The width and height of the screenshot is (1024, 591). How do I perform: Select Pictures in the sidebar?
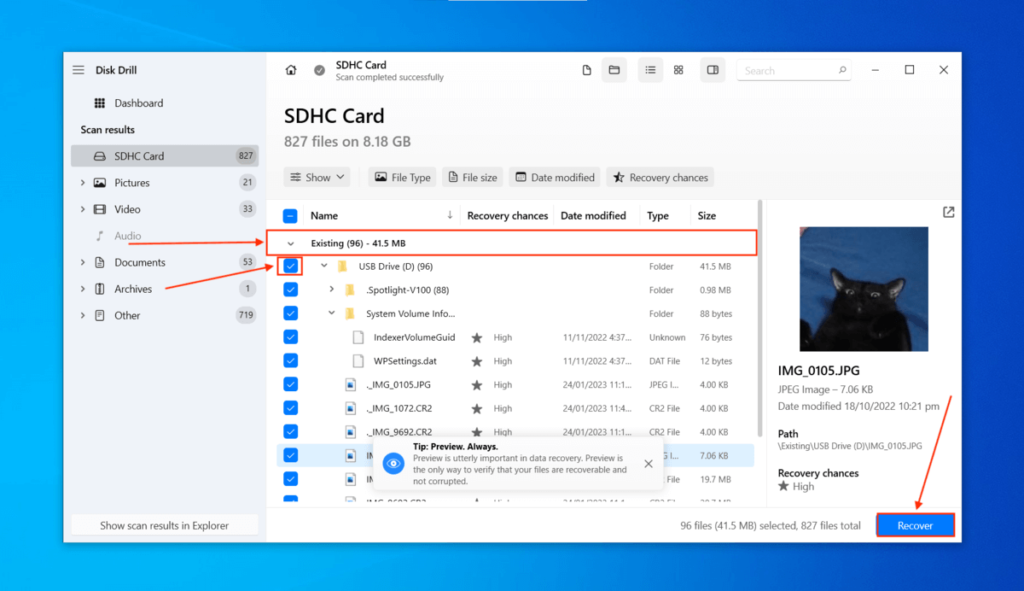coord(134,182)
